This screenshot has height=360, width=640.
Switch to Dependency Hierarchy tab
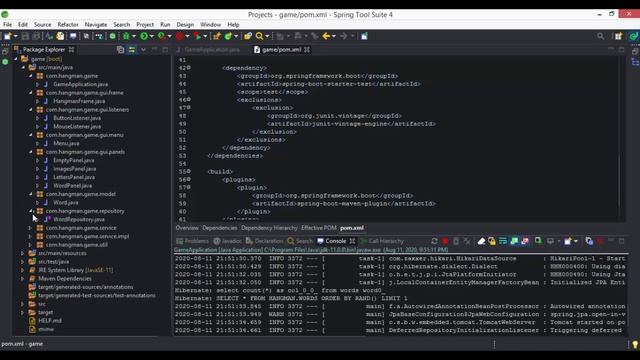pos(269,228)
